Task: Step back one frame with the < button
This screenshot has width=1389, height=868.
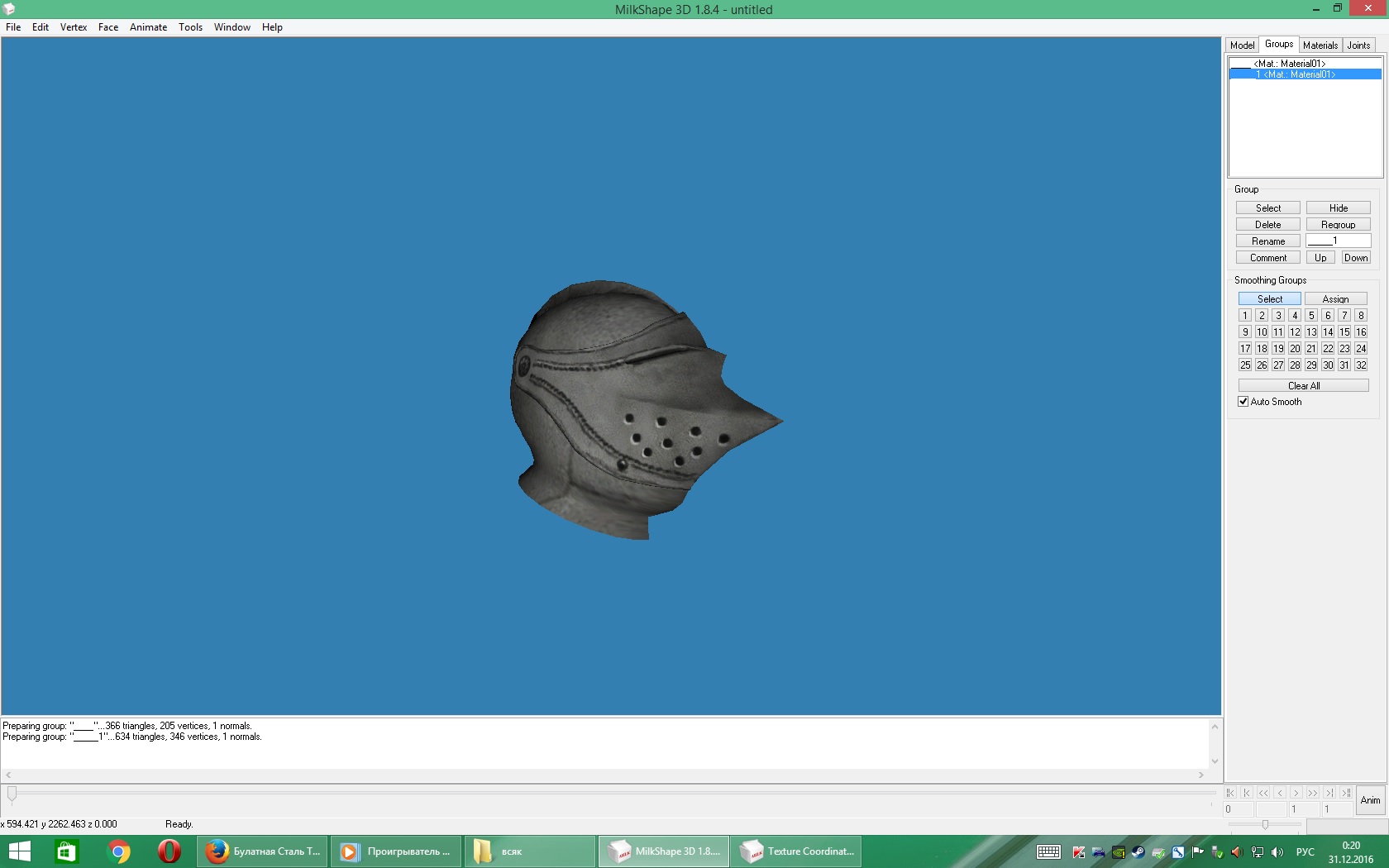Action: click(1280, 793)
